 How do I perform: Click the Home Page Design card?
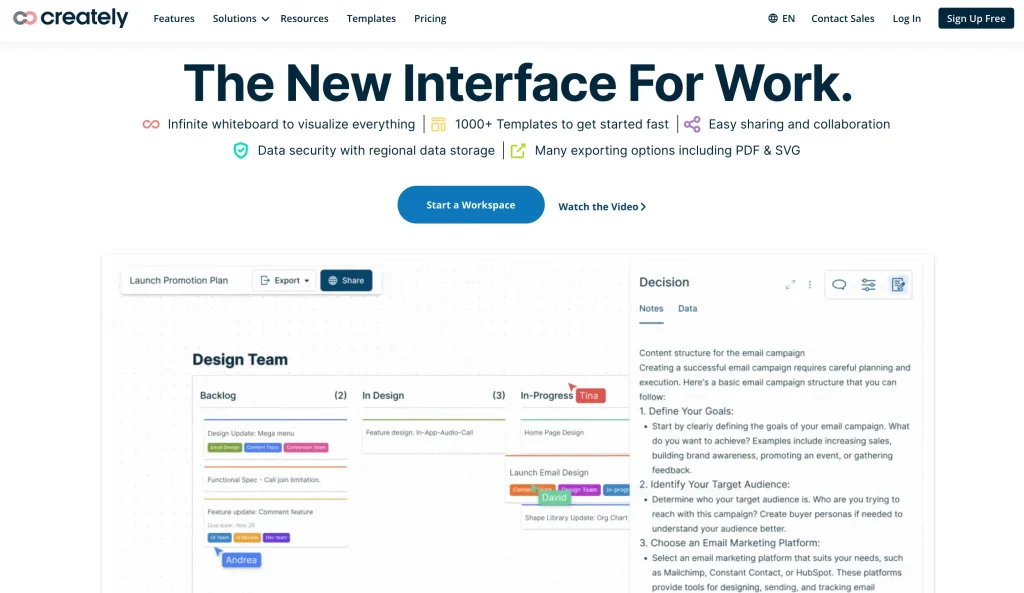click(575, 436)
